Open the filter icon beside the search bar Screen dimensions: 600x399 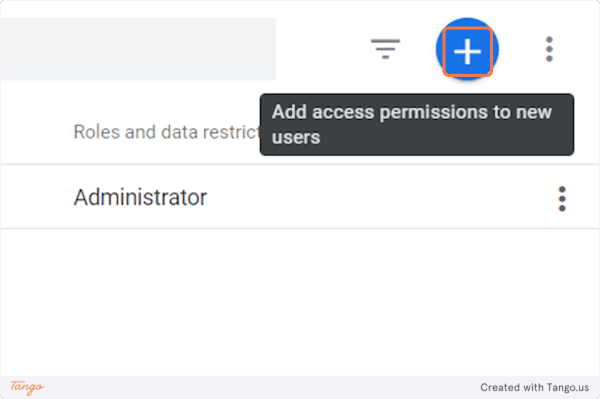coord(385,49)
